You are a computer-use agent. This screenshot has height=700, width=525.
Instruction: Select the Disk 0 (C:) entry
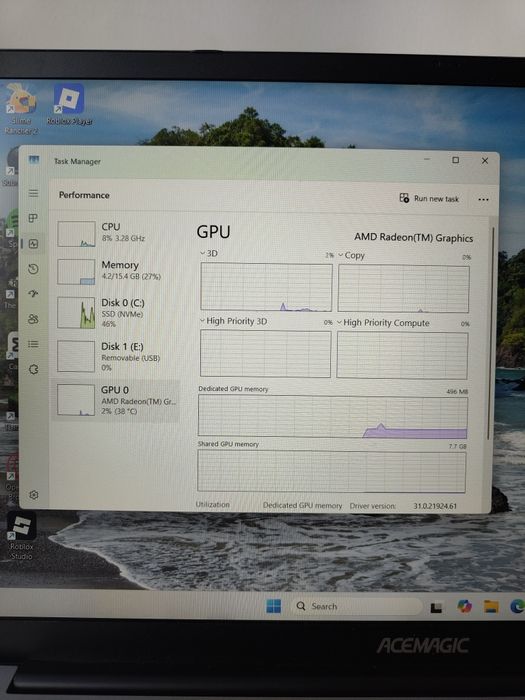click(117, 313)
